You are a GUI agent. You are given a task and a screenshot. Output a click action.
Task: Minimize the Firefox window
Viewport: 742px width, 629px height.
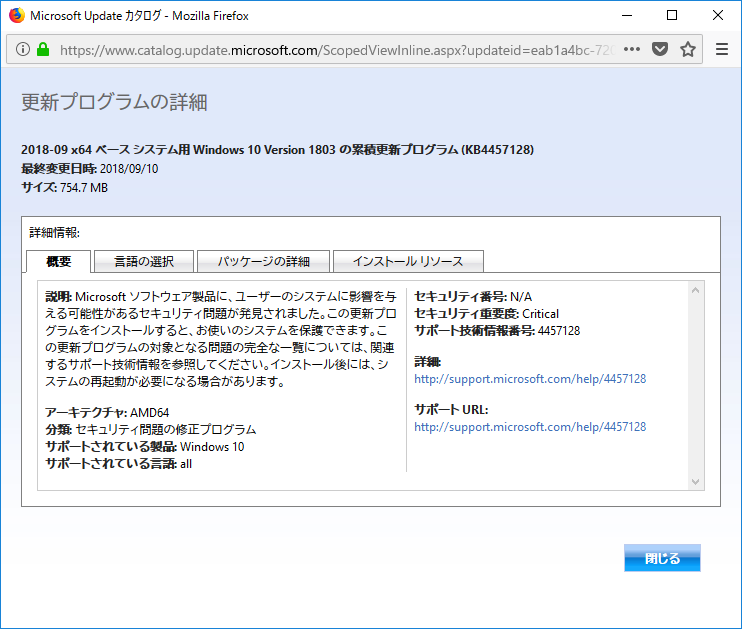pos(627,16)
